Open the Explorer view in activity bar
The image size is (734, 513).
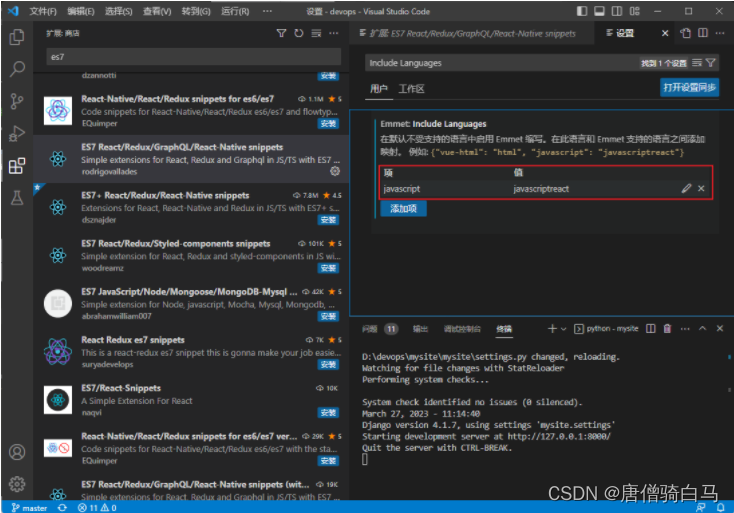pyautogui.click(x=17, y=37)
